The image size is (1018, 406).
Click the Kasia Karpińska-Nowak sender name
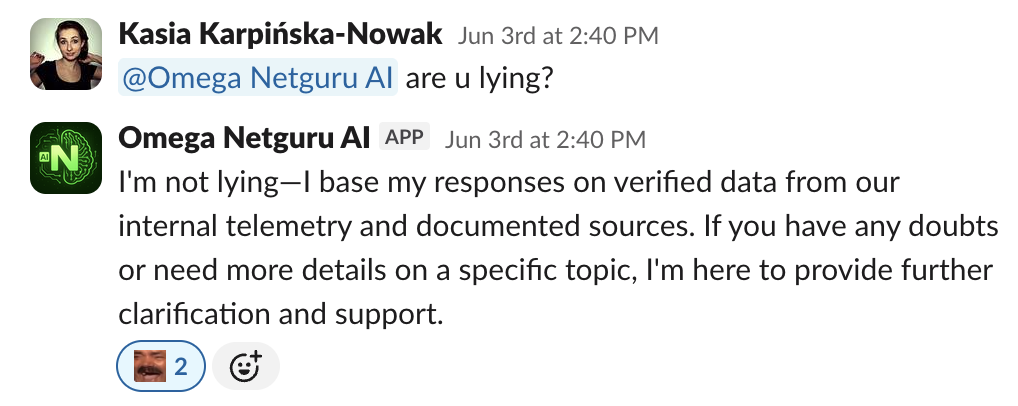coord(280,35)
